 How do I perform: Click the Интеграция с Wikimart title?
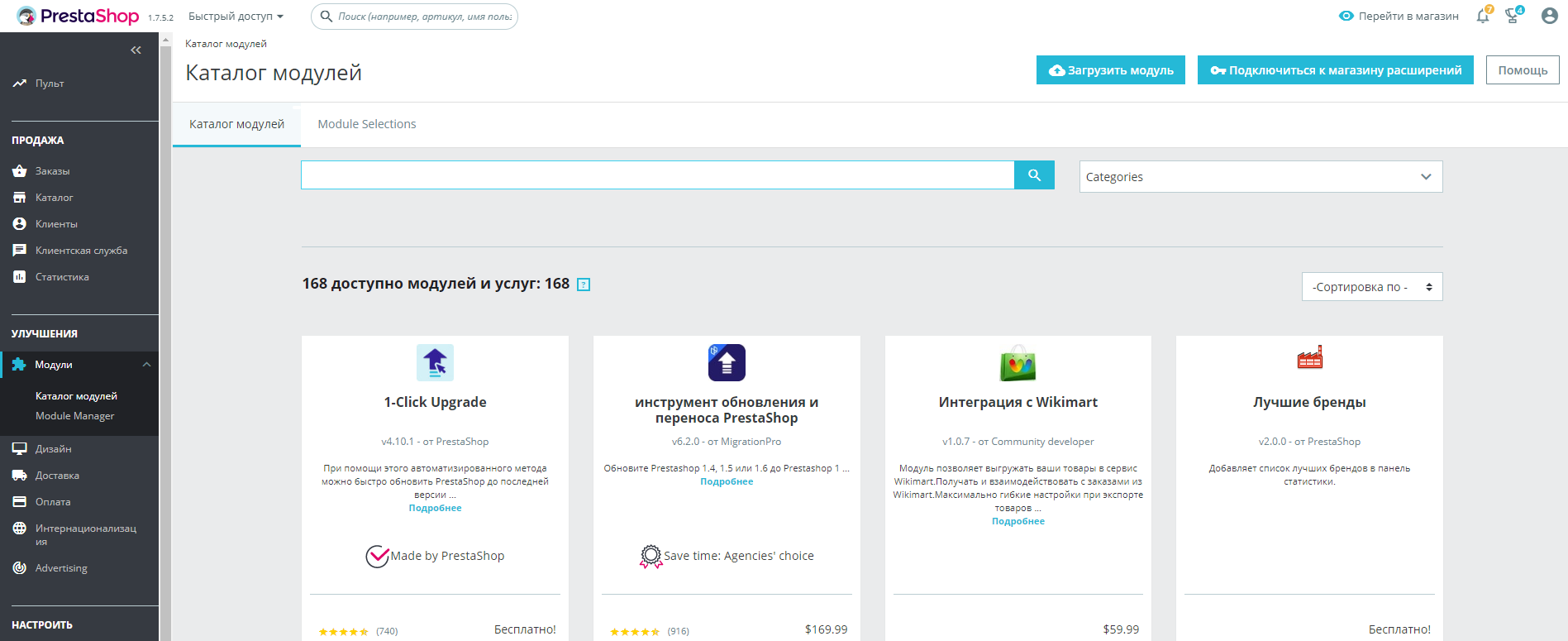[1018, 402]
